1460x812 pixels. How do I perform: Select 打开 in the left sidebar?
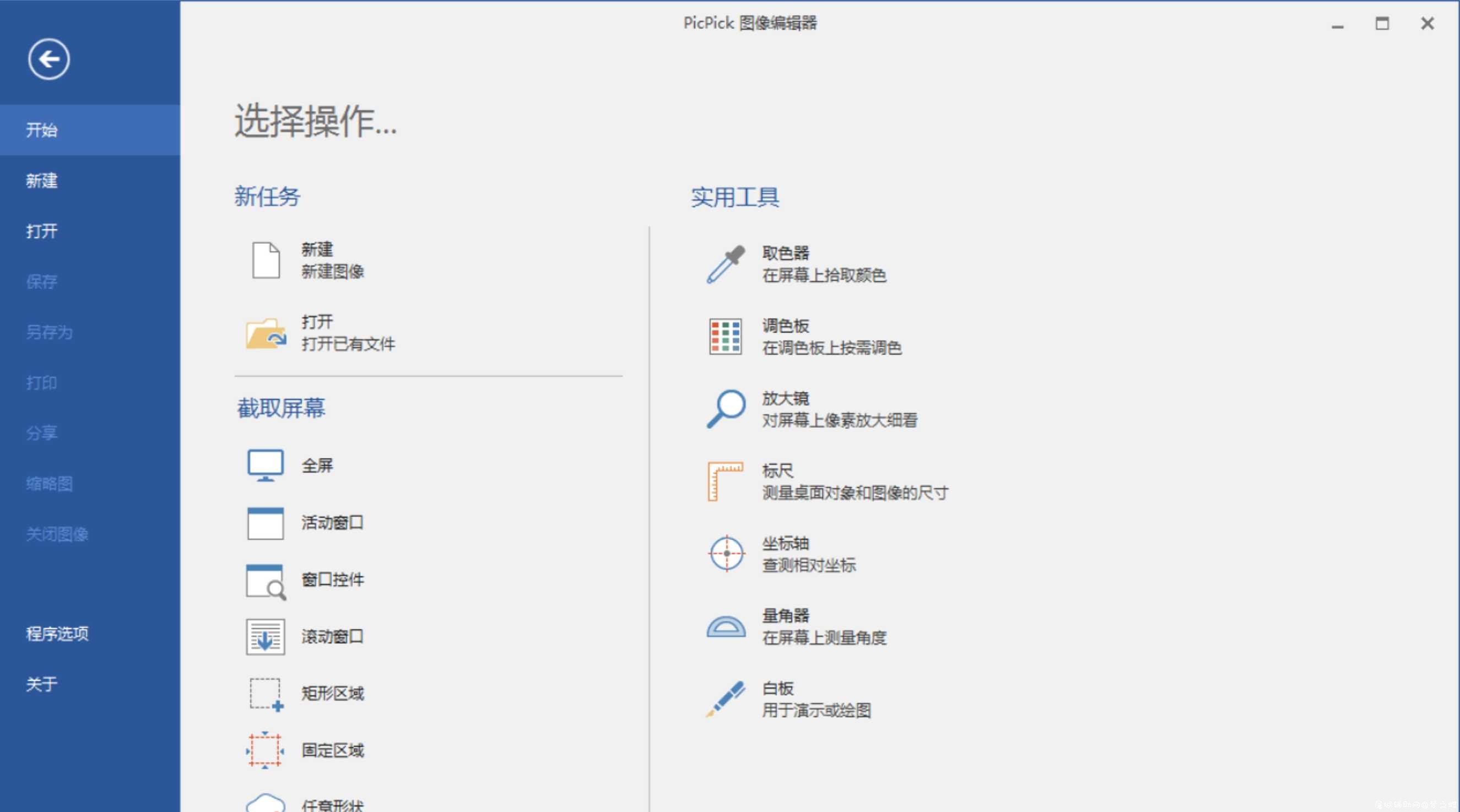point(90,231)
